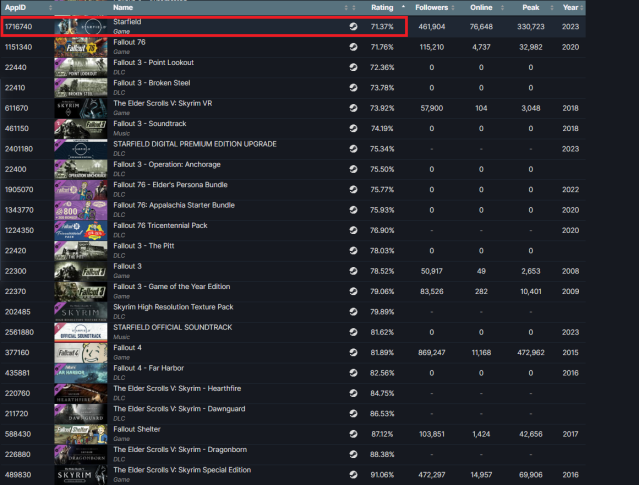639x485 pixels.
Task: Click Steam icon for Skyrim - Dragonborn
Action: tap(353, 454)
